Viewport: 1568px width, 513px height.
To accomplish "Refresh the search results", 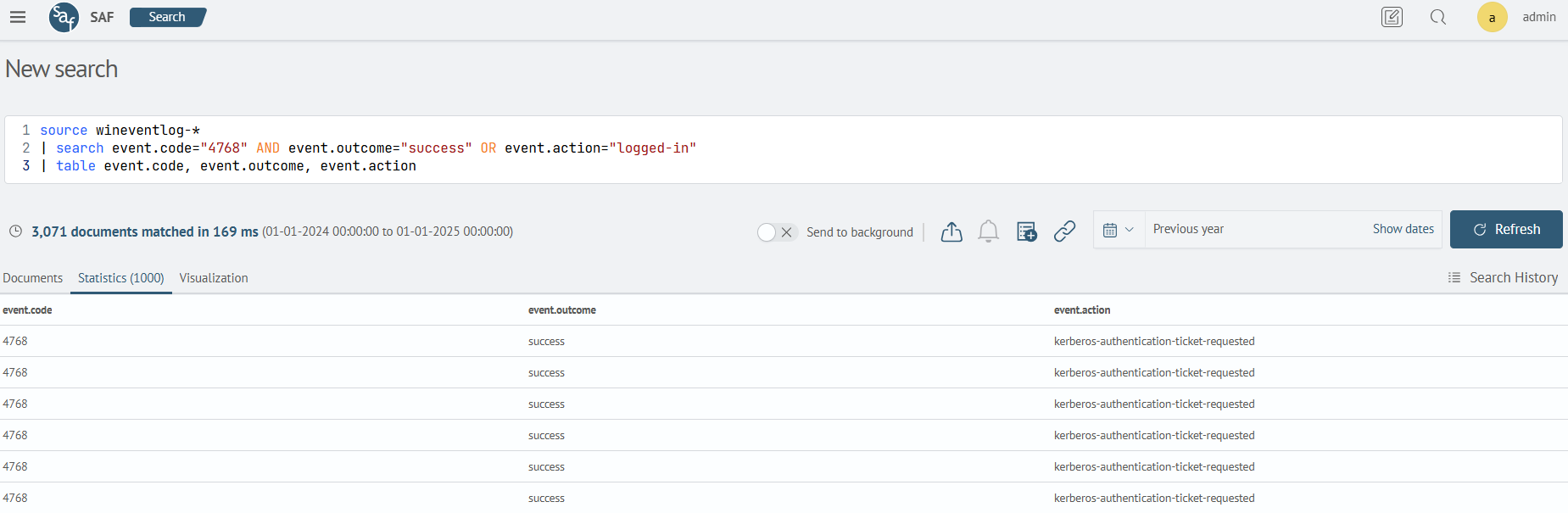I will [1506, 230].
